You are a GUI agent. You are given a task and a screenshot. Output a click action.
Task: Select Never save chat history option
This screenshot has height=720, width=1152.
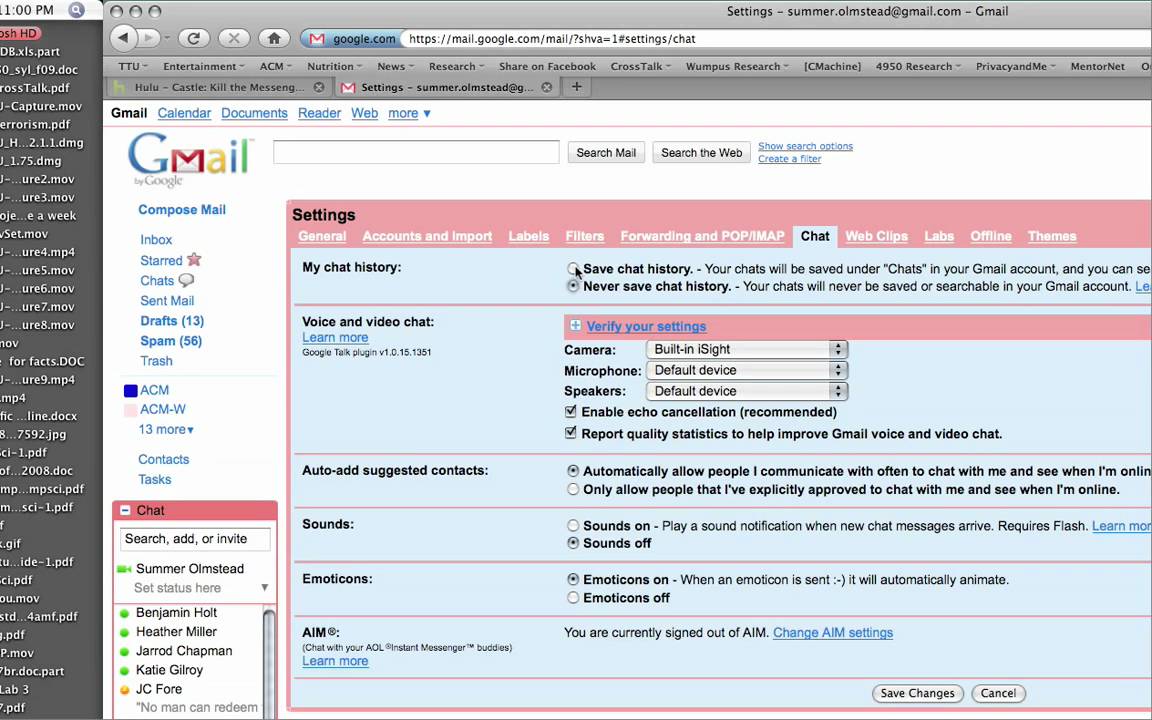573,287
